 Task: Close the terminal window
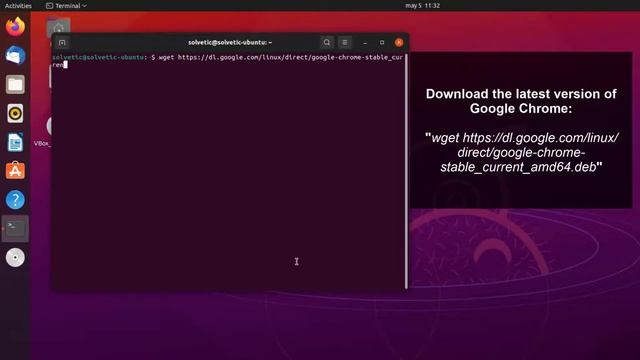coord(399,42)
